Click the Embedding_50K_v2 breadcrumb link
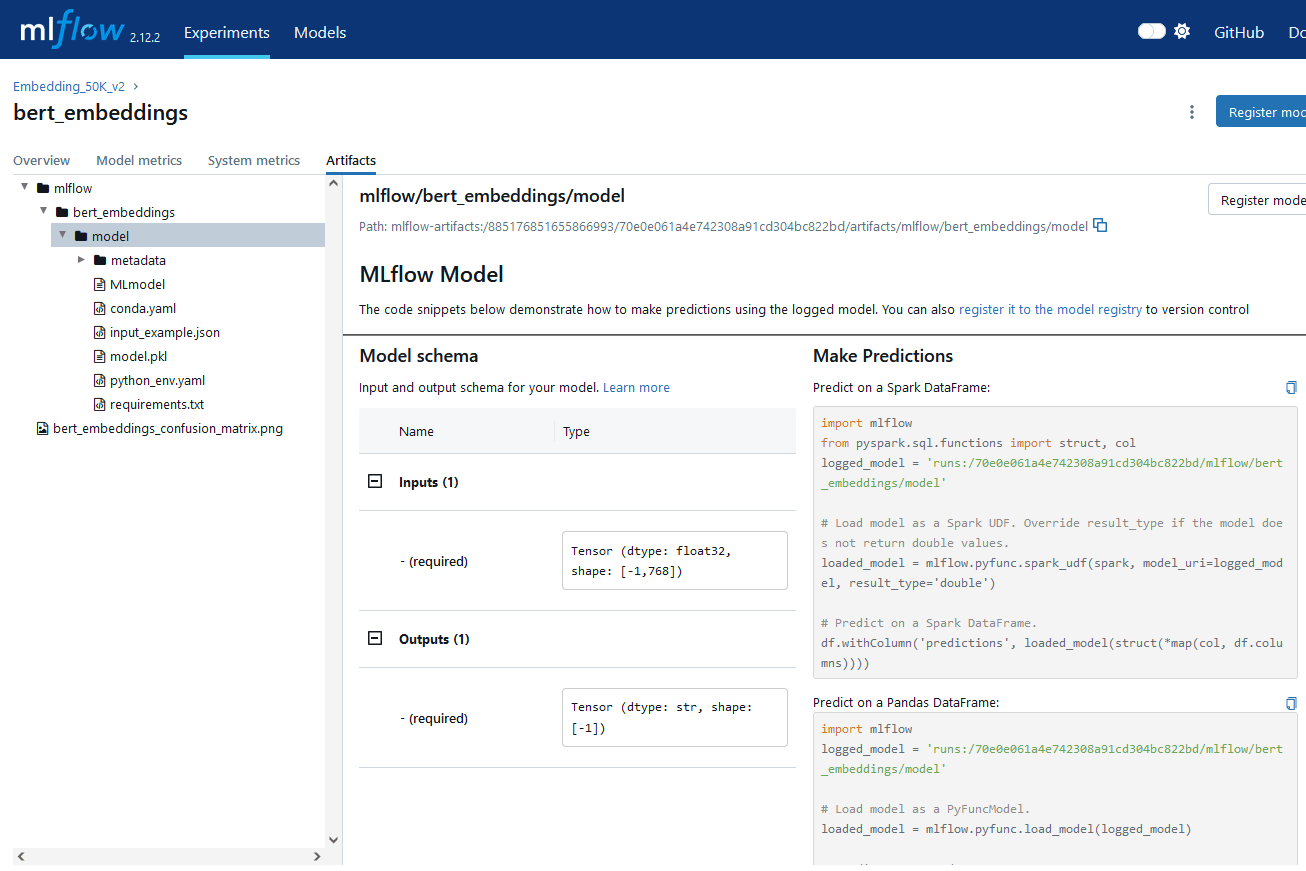 [69, 87]
